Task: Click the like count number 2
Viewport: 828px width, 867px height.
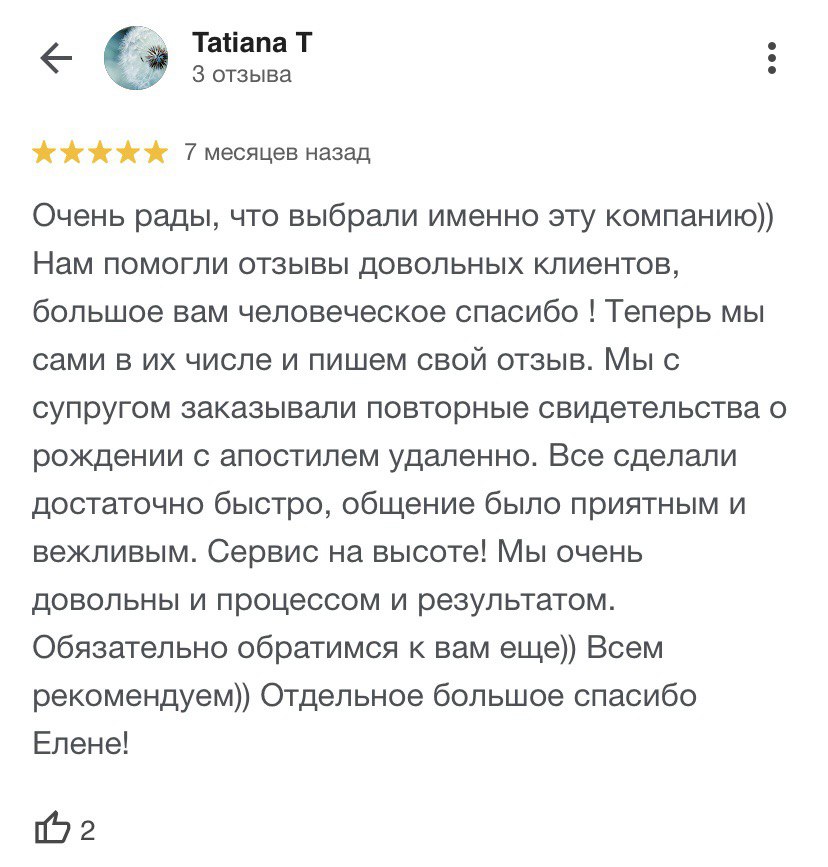Action: point(87,831)
